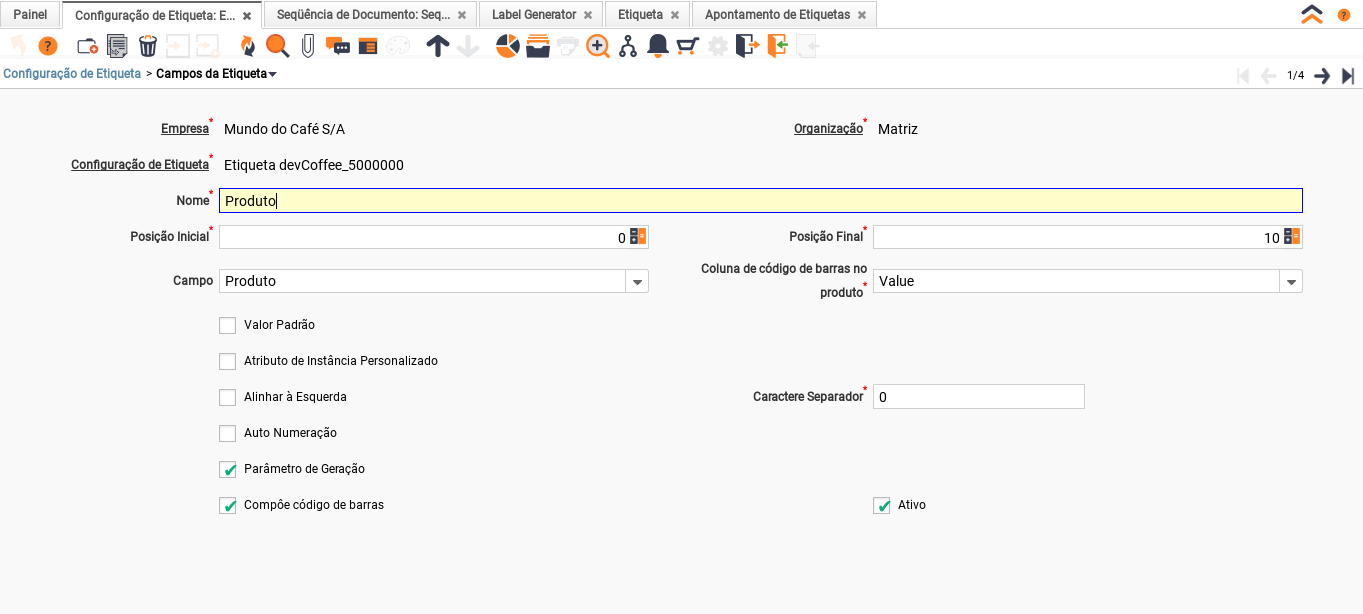
Task: Toggle the Ativo checkbox
Action: point(882,505)
